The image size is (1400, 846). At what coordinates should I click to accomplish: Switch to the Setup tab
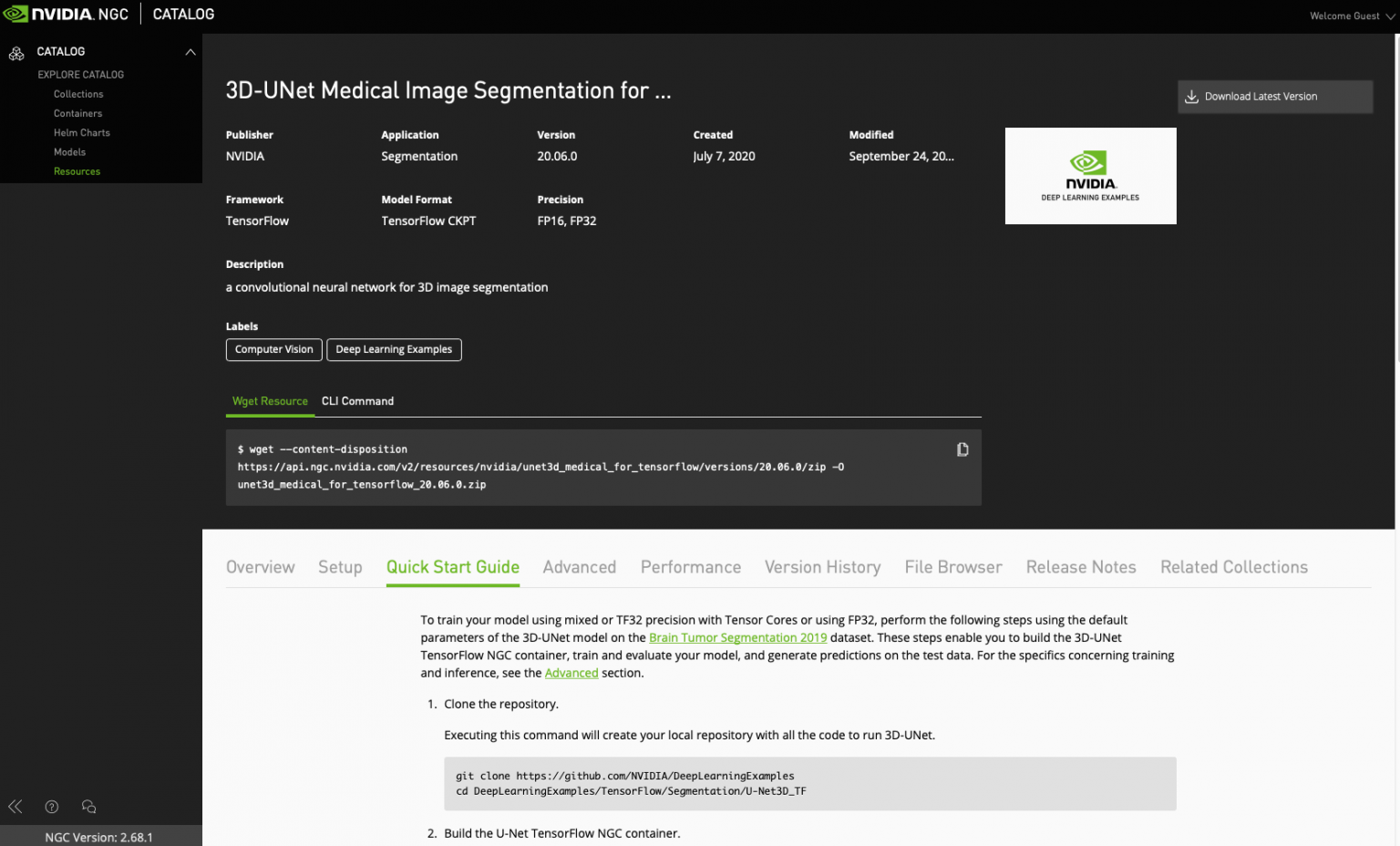tap(340, 566)
